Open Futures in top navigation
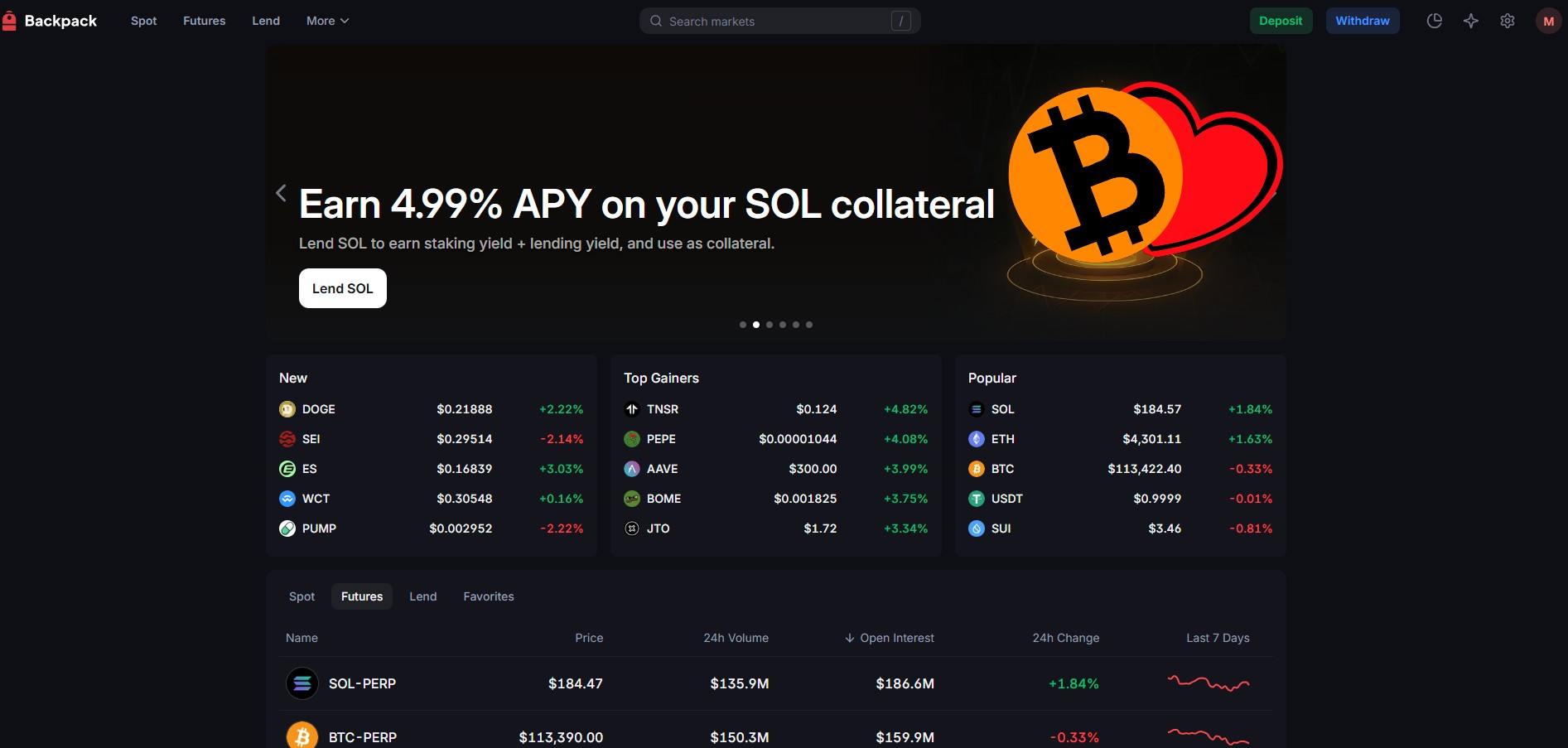This screenshot has height=748, width=1568. [205, 21]
